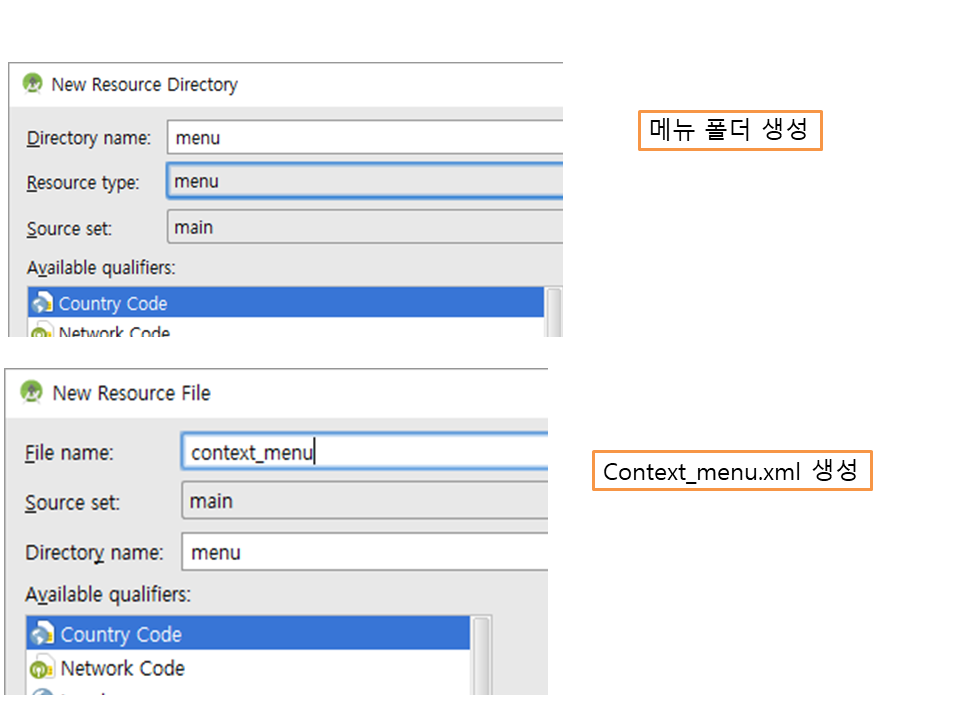
Task: Click Country Code icon in New Resource File list
Action: 43,634
